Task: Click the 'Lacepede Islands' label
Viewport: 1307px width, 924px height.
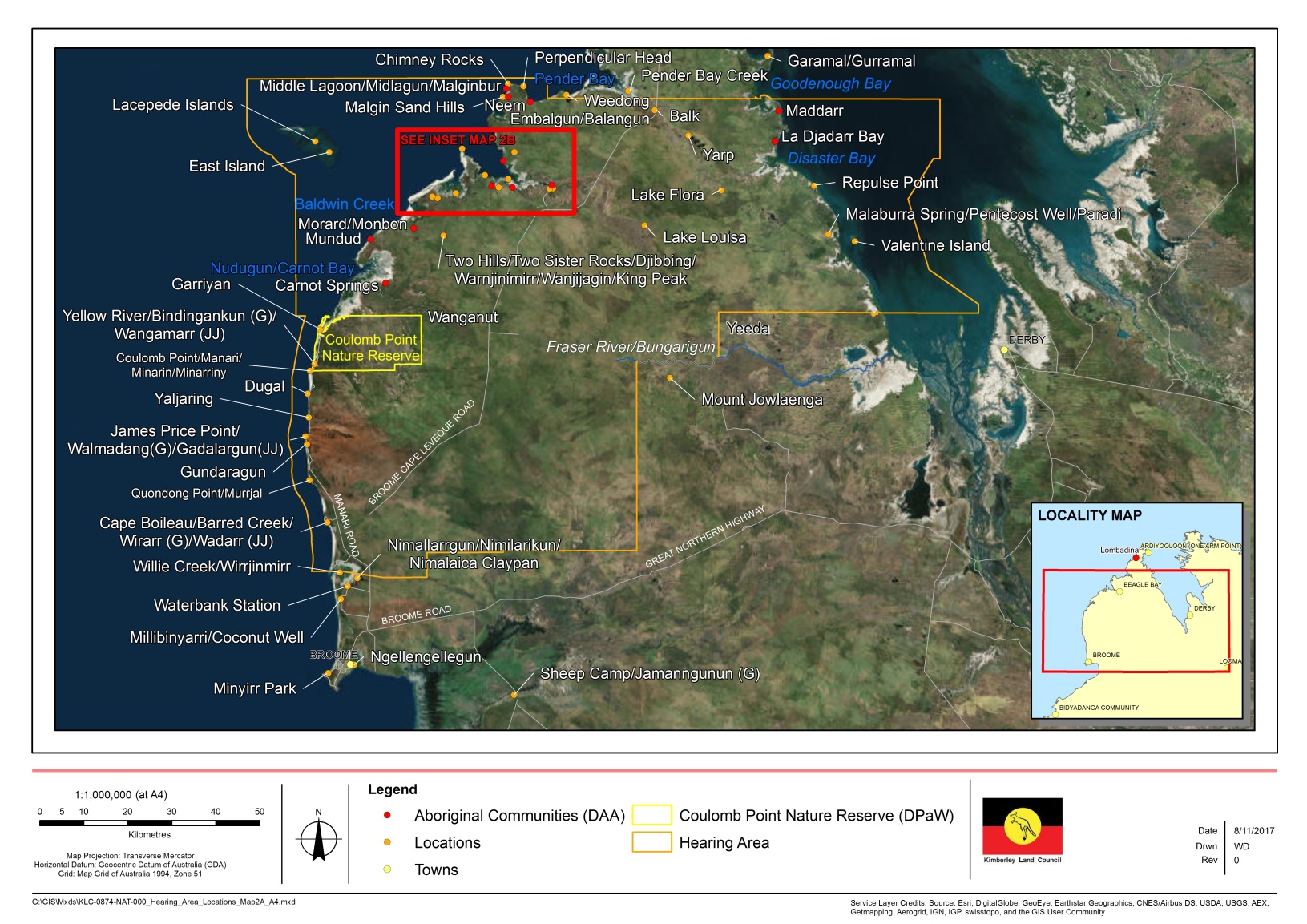Action: tap(173, 105)
